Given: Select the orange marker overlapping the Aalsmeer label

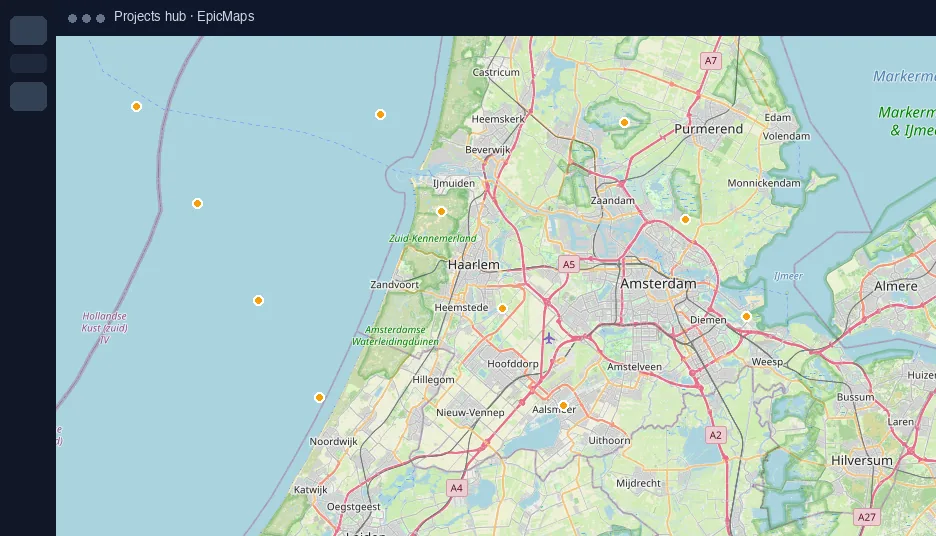Looking at the screenshot, I should (x=563, y=406).
